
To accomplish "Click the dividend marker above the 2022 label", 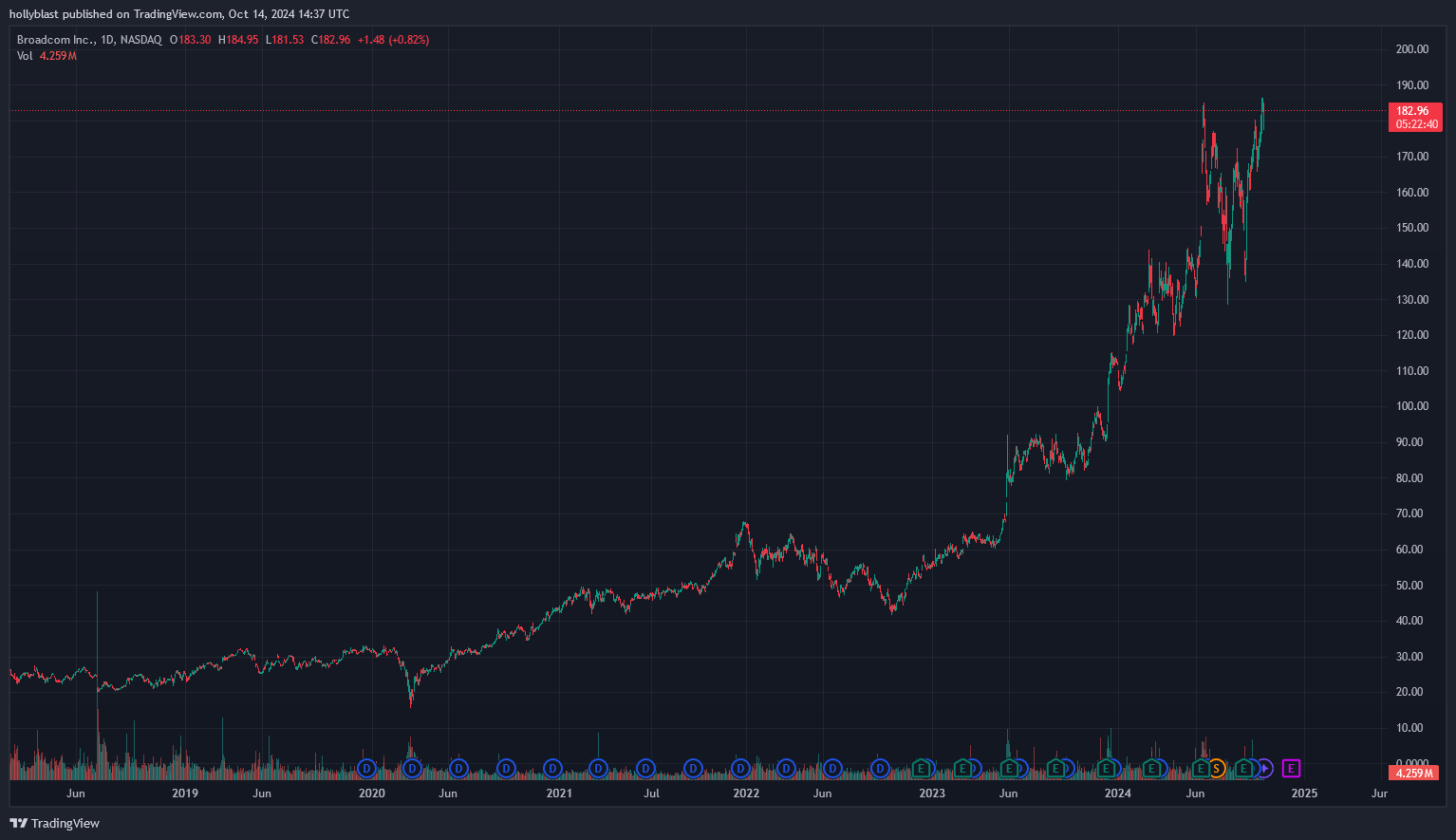I will 740,768.
